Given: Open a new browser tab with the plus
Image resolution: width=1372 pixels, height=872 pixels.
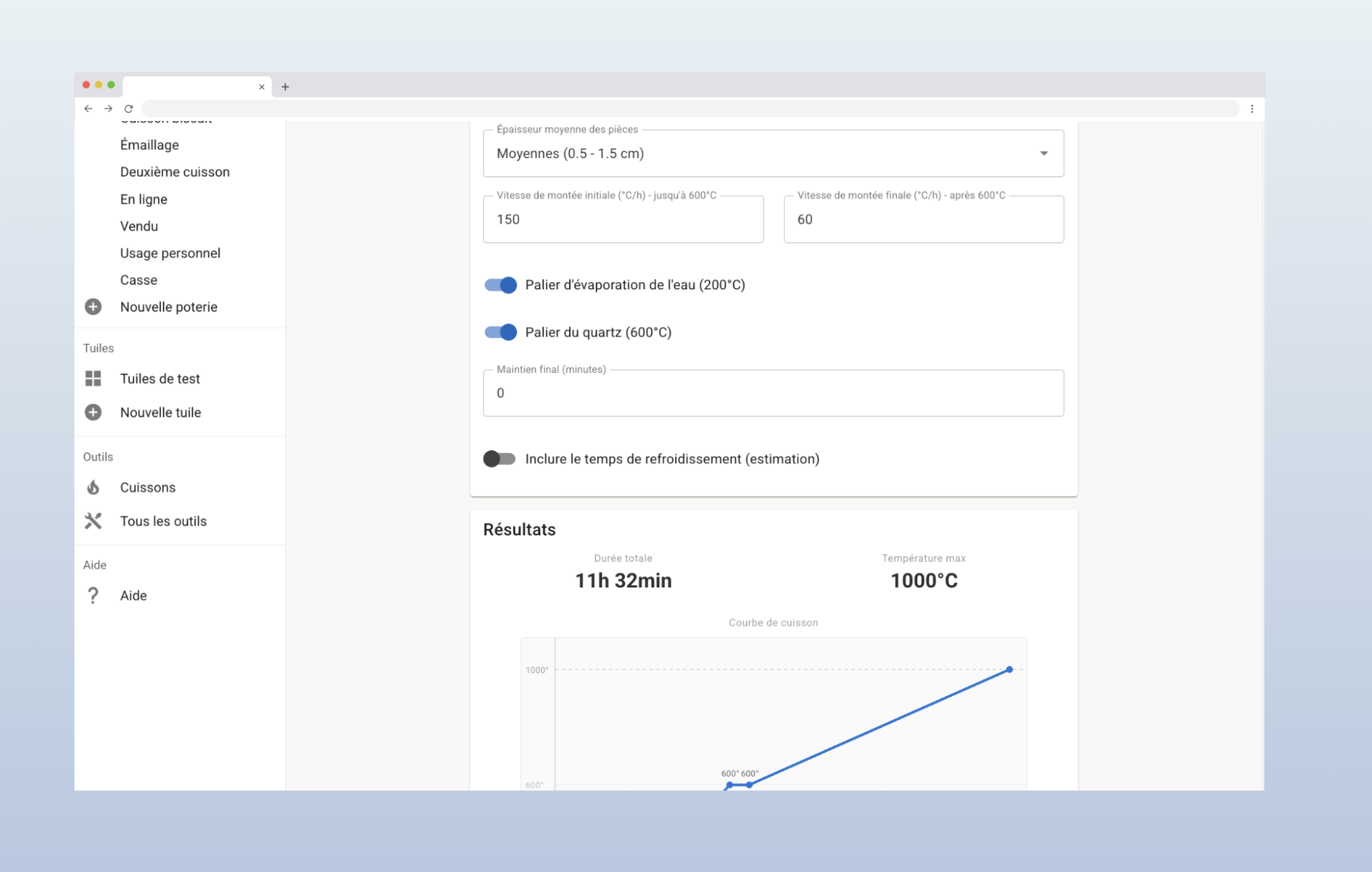Looking at the screenshot, I should [285, 87].
